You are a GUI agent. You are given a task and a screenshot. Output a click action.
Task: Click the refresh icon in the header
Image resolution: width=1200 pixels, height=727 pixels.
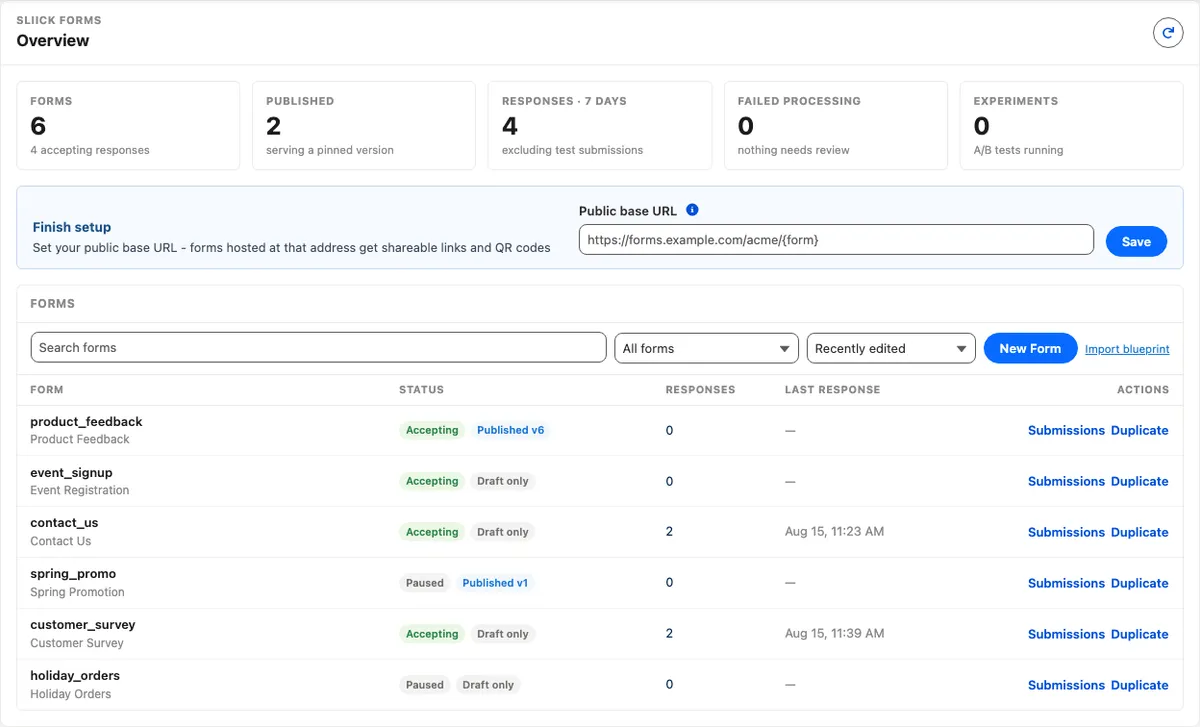point(1168,33)
